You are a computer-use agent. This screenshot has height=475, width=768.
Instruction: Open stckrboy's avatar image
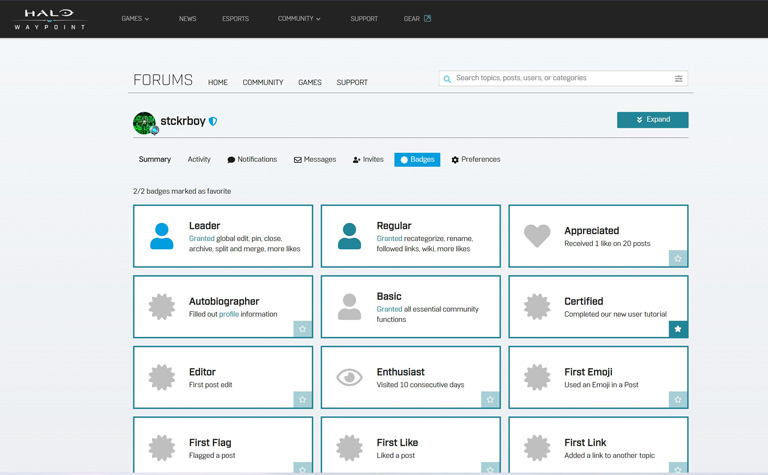[144, 122]
